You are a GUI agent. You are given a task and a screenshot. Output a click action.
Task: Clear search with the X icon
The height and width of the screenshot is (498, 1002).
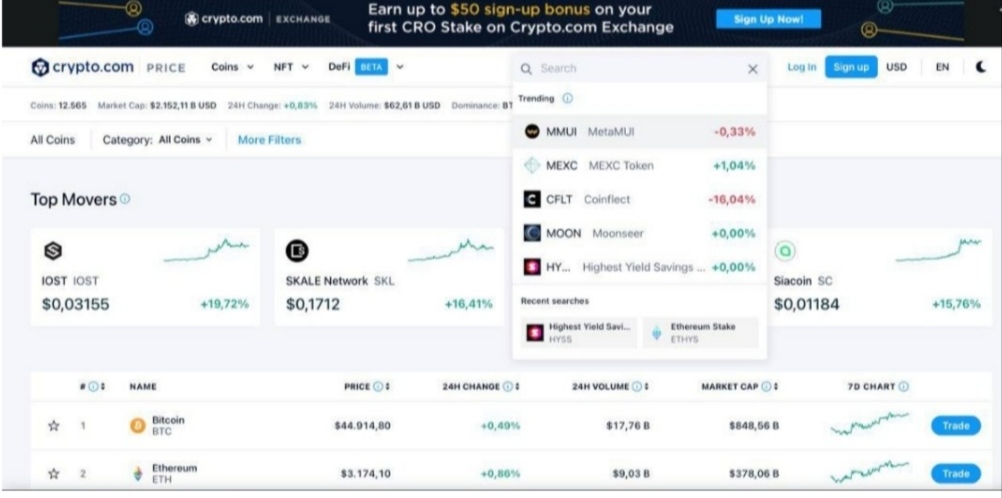[753, 69]
